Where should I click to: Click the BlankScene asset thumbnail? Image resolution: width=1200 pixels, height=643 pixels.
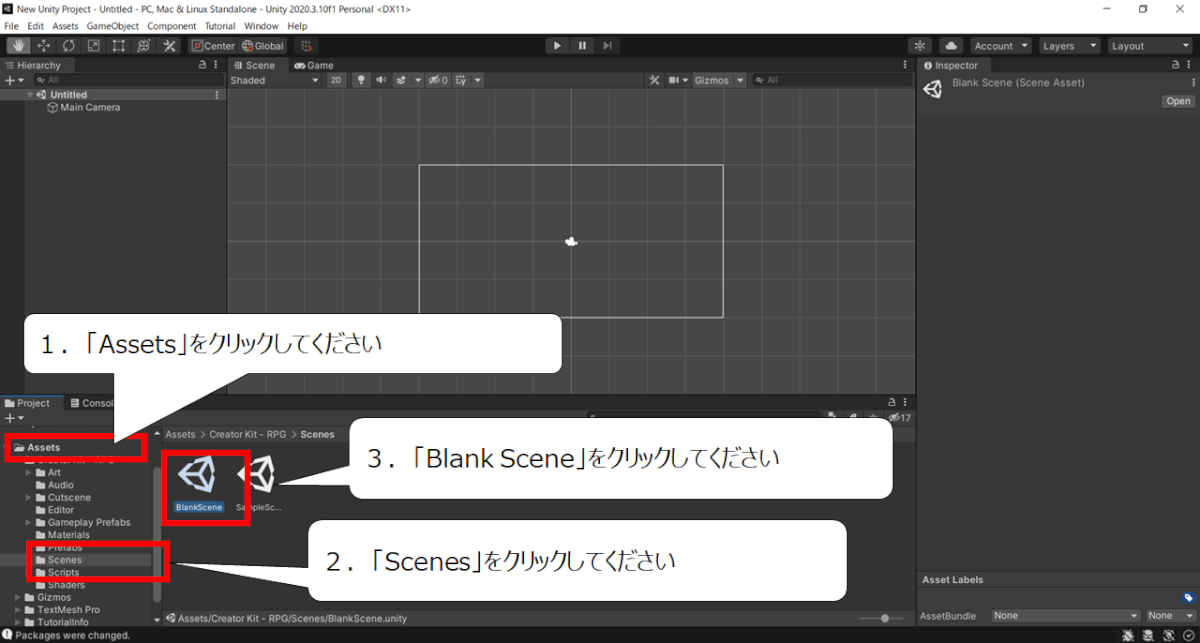[198, 476]
